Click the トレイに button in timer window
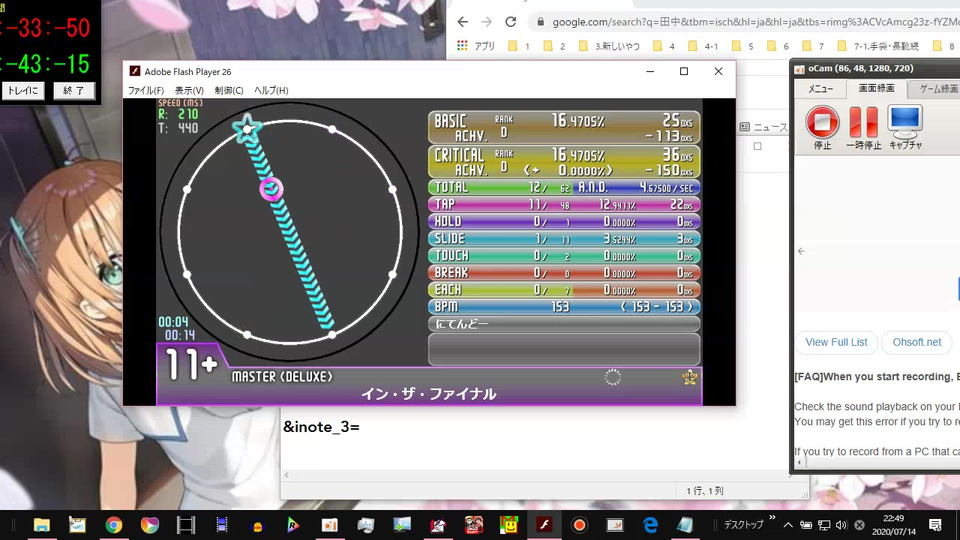960x540 pixels. 23,91
